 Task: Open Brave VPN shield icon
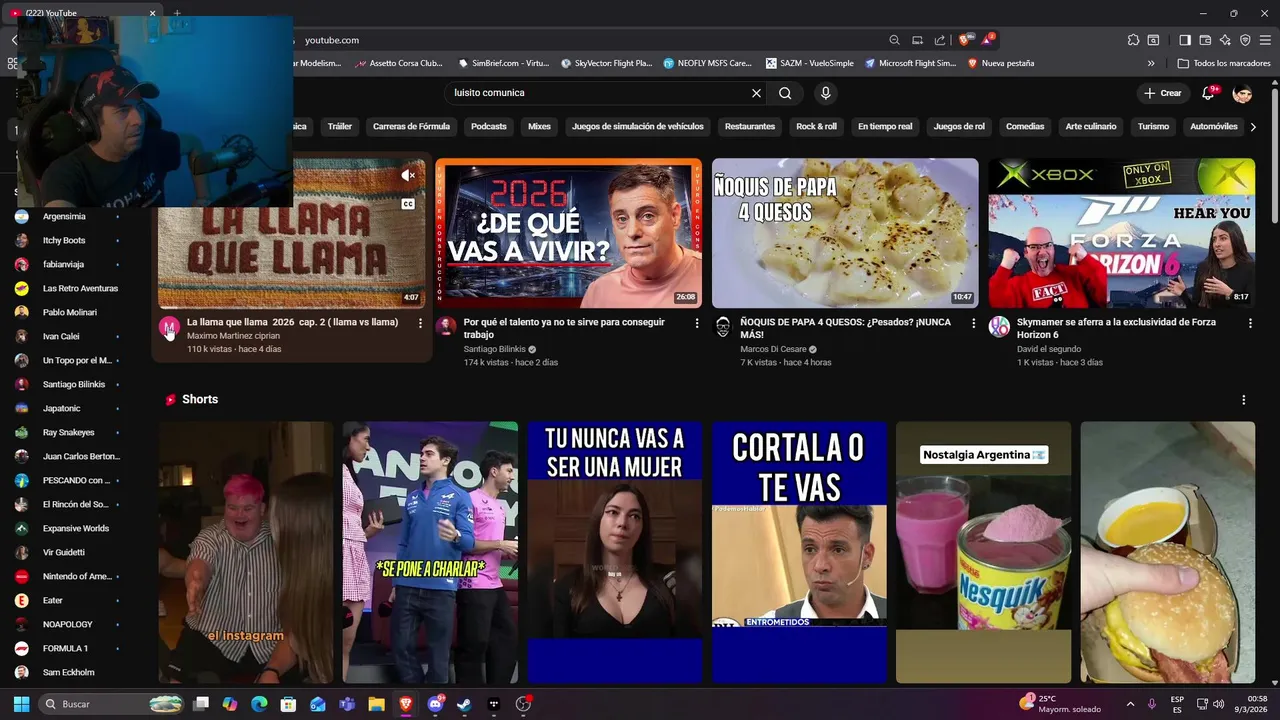[1245, 40]
